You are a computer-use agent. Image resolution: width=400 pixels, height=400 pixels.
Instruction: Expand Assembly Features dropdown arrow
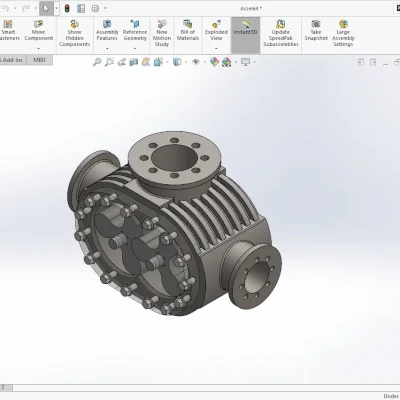point(107,49)
